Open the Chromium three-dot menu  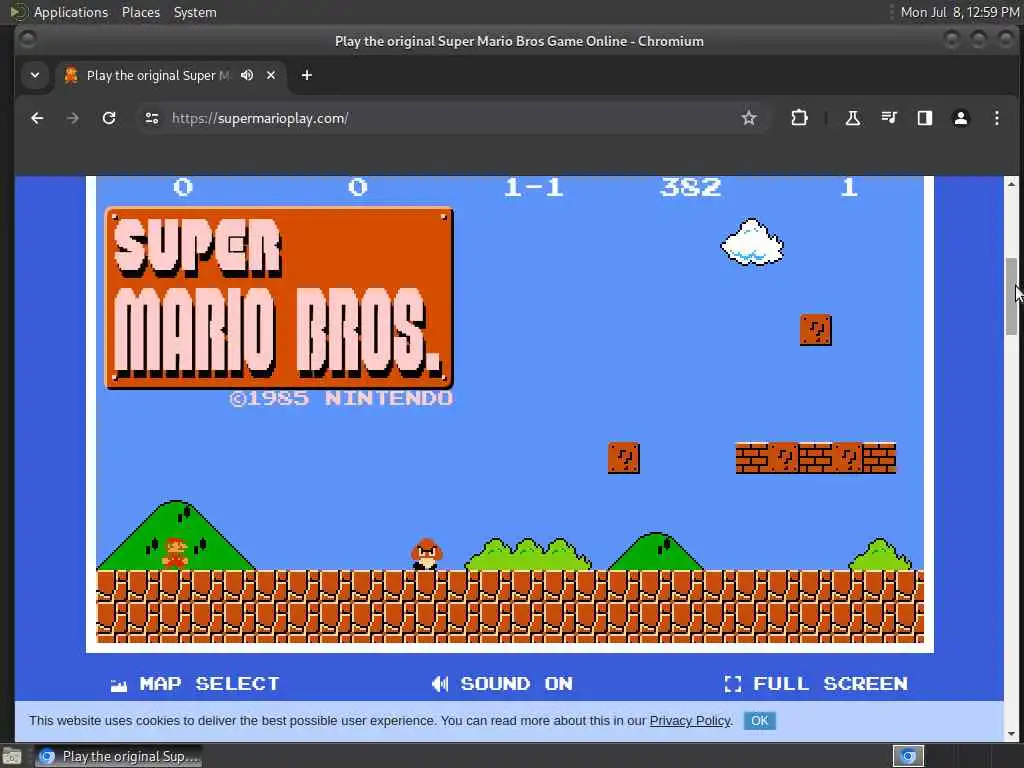(997, 118)
